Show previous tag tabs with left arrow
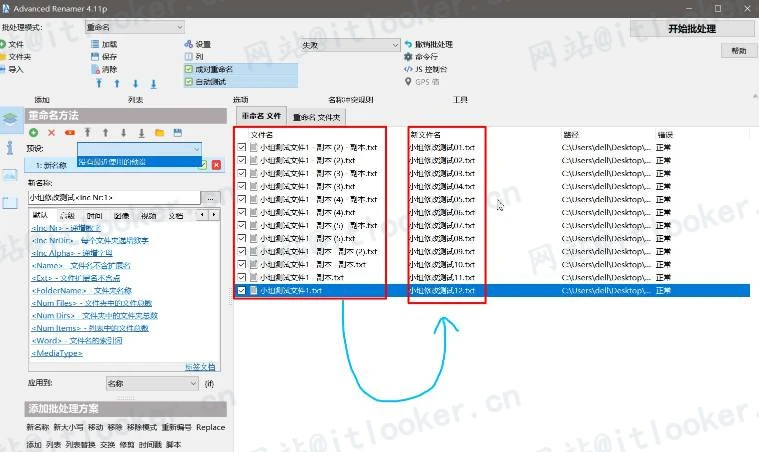The image size is (759, 452). click(x=202, y=214)
